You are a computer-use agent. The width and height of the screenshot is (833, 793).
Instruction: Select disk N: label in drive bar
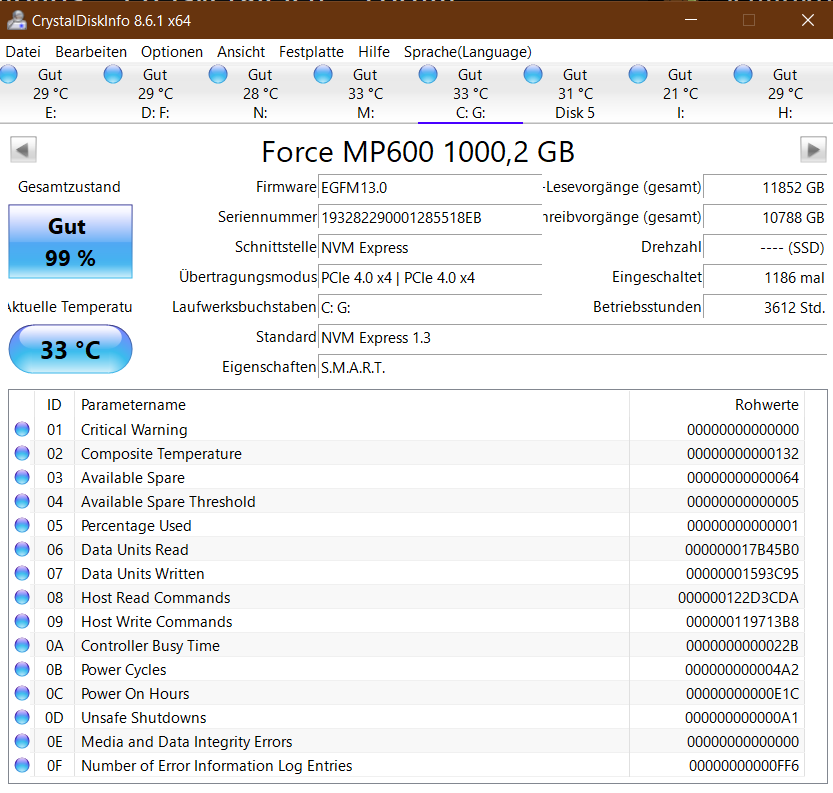click(260, 113)
